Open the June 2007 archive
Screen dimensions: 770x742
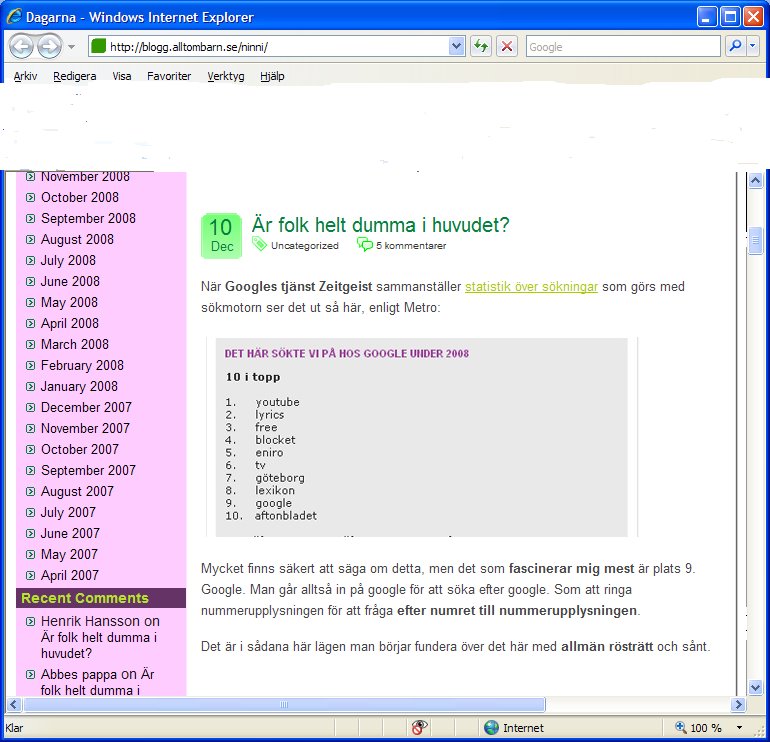pos(70,533)
